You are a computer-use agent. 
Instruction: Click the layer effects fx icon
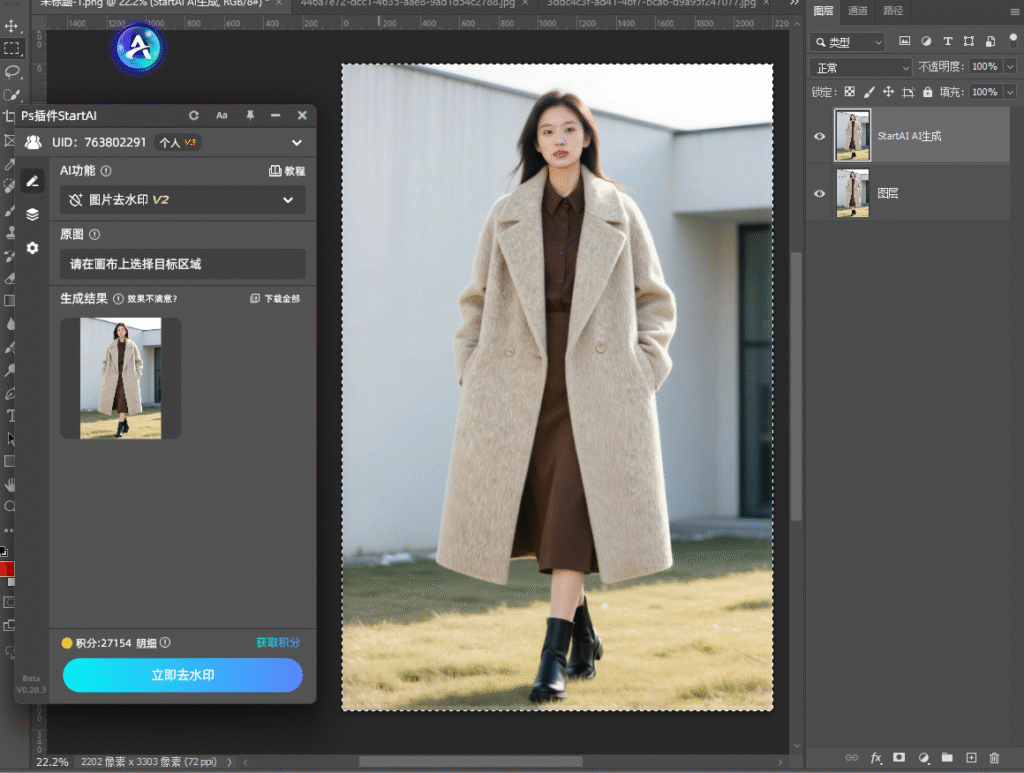click(876, 758)
